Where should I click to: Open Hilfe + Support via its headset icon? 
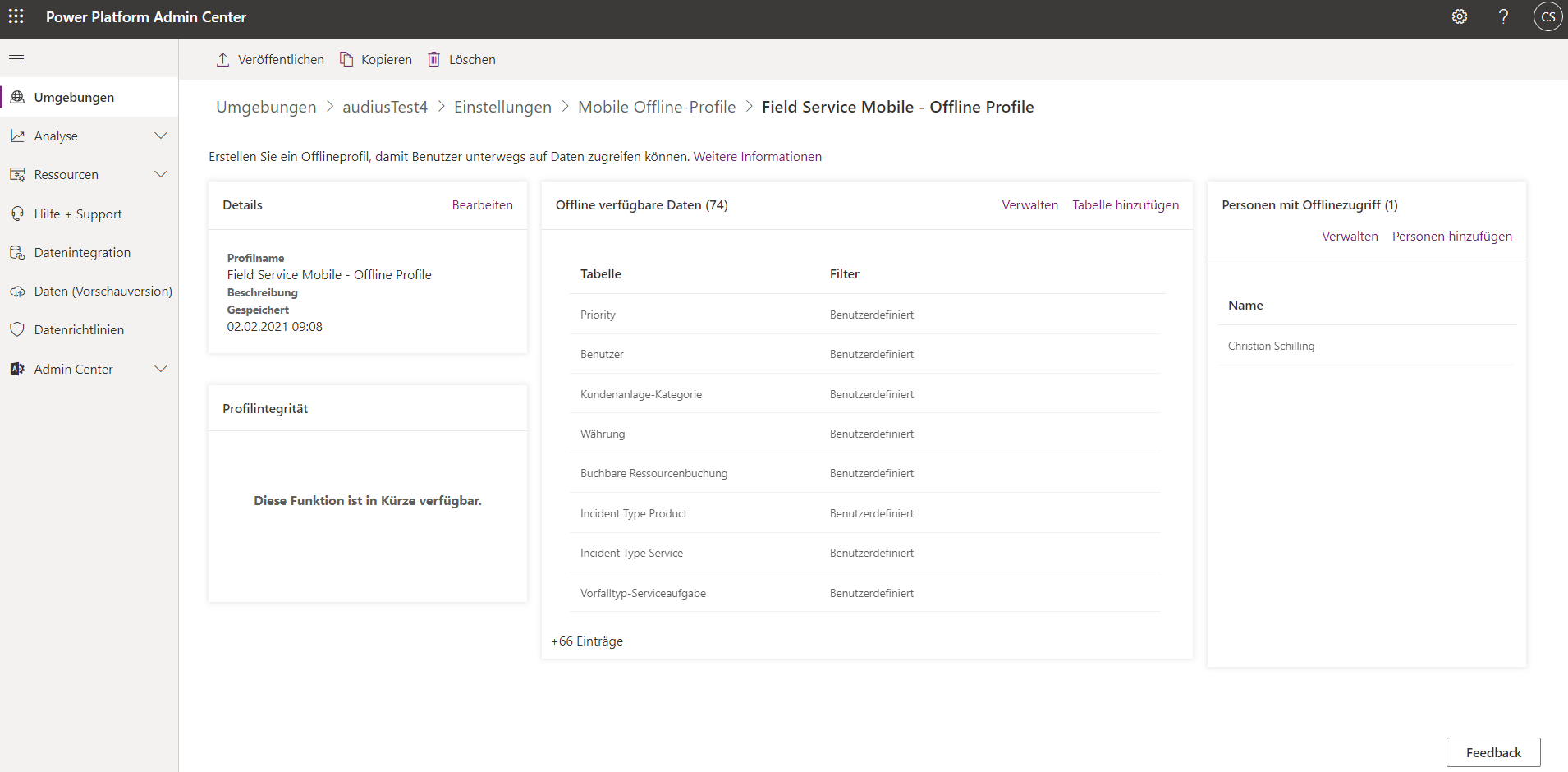tap(18, 213)
